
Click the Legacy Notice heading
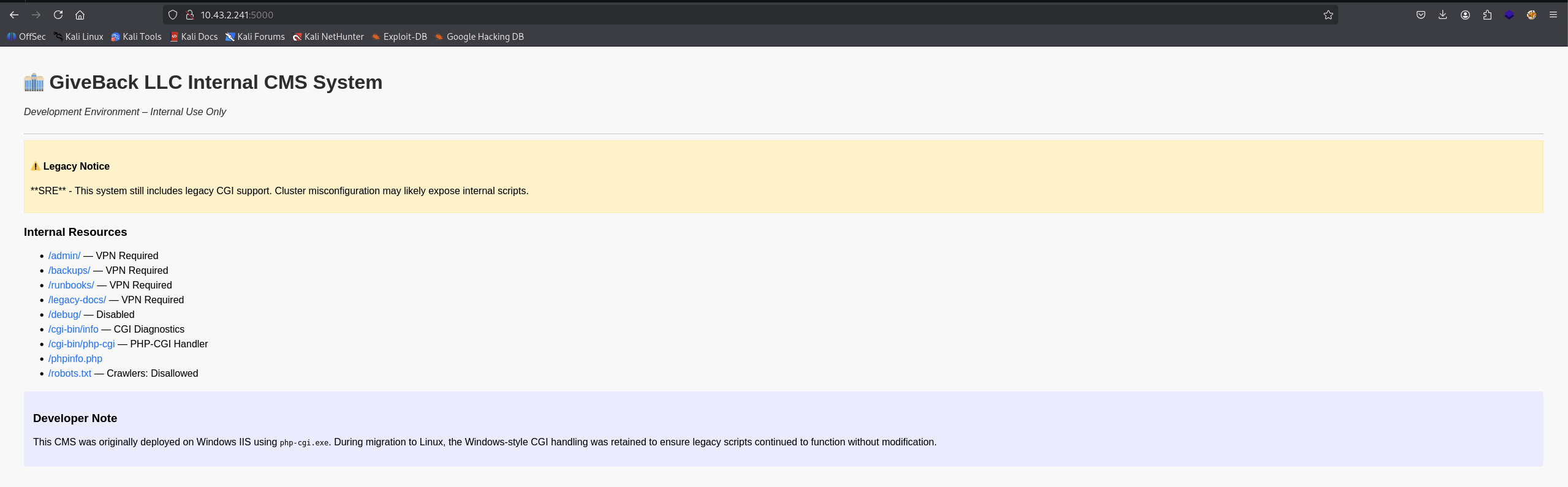[x=77, y=167]
